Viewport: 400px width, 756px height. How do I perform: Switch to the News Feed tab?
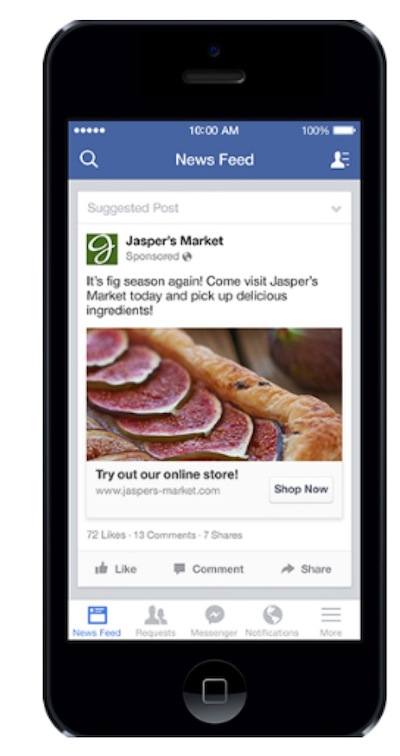coord(97,621)
